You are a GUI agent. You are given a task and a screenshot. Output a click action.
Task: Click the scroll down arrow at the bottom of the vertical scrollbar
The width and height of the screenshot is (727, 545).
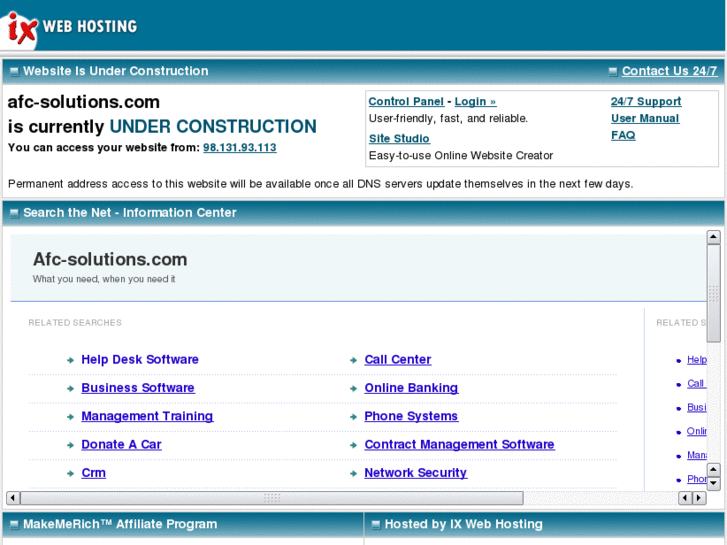(713, 484)
